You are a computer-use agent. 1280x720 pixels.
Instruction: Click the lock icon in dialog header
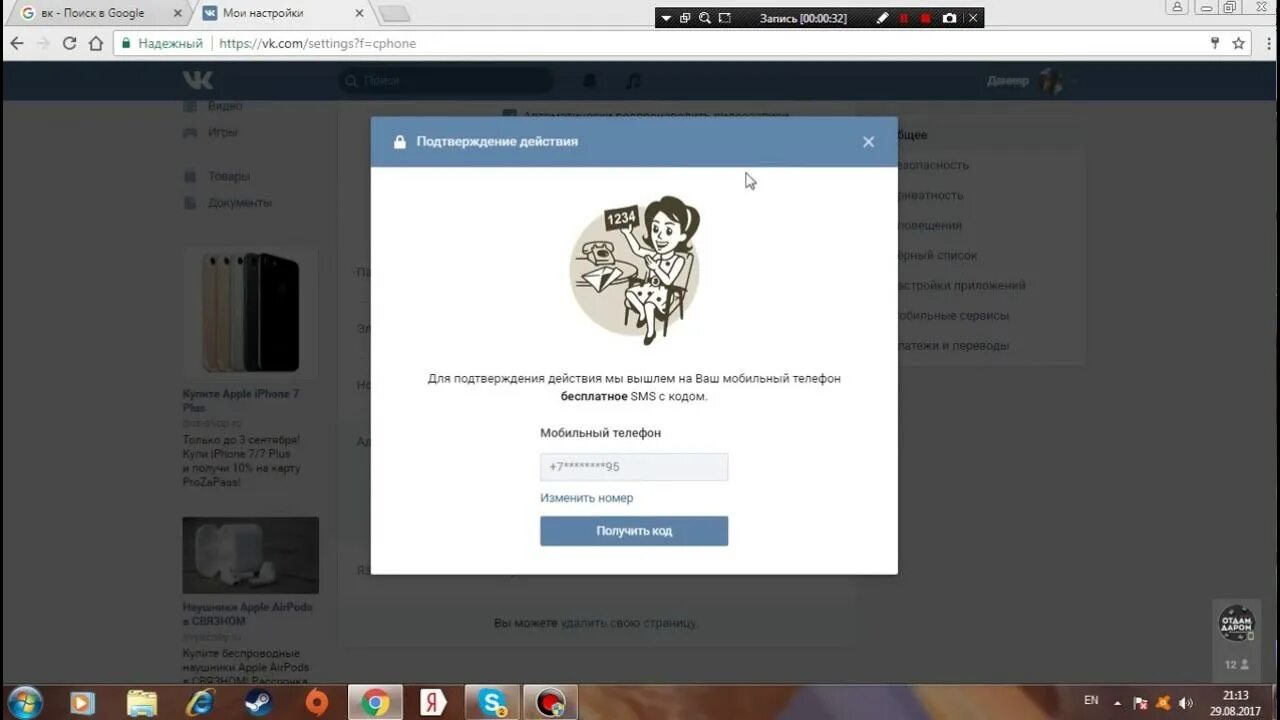click(400, 142)
